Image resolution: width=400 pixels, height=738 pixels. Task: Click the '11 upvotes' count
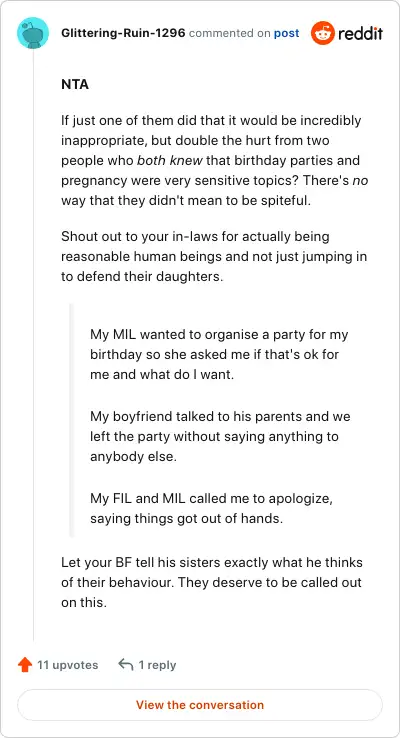coord(68,665)
